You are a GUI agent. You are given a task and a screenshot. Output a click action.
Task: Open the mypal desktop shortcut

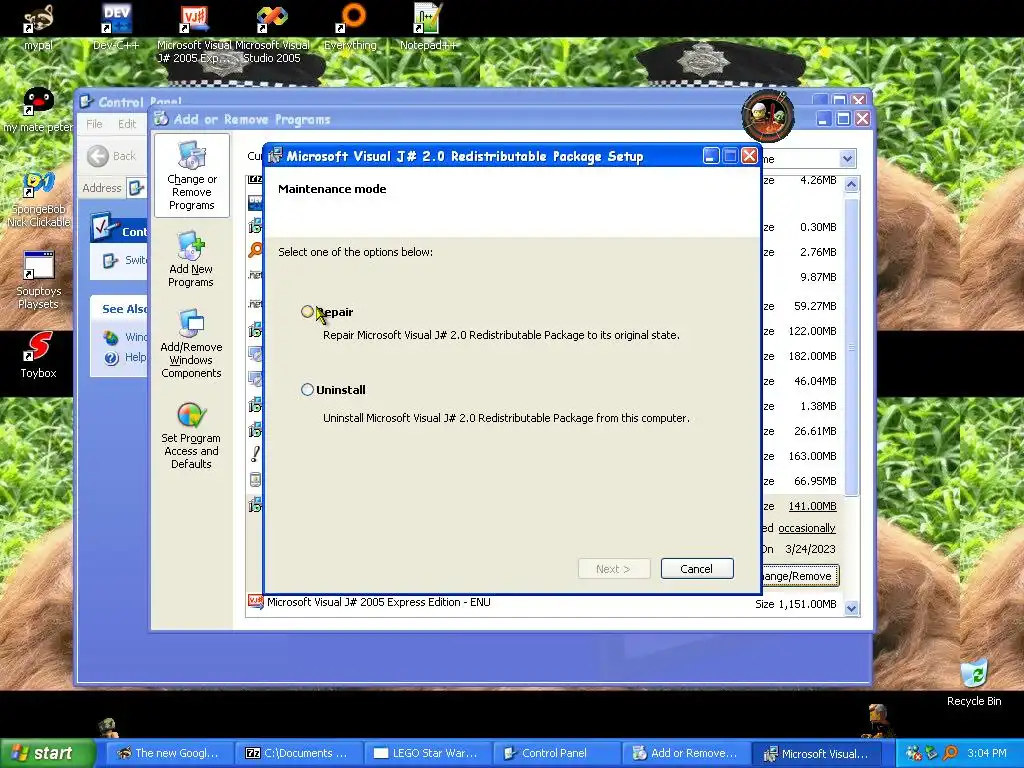point(38,28)
